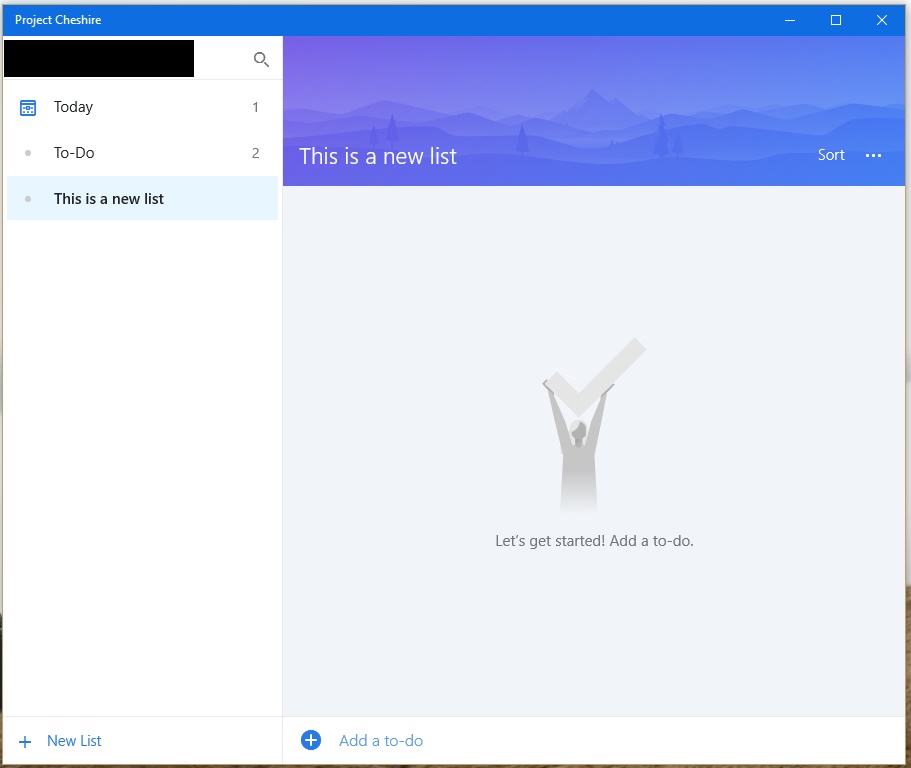Click the To-Do item count badge
This screenshot has height=768, width=911.
coord(255,153)
